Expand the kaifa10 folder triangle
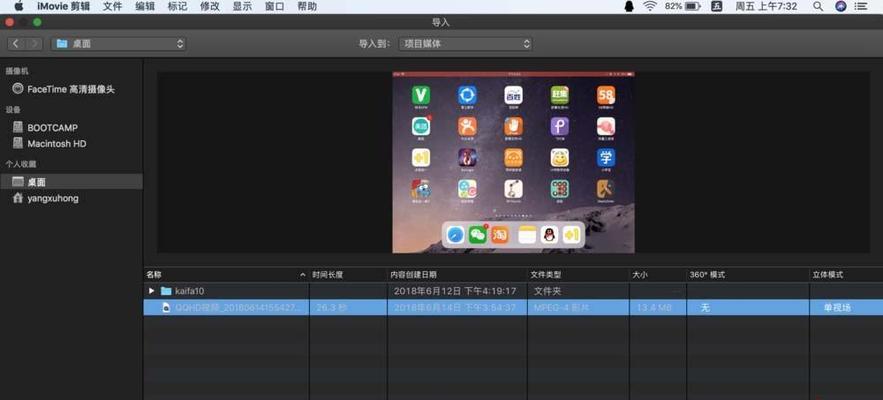This screenshot has height=400, width=883. pos(151,291)
